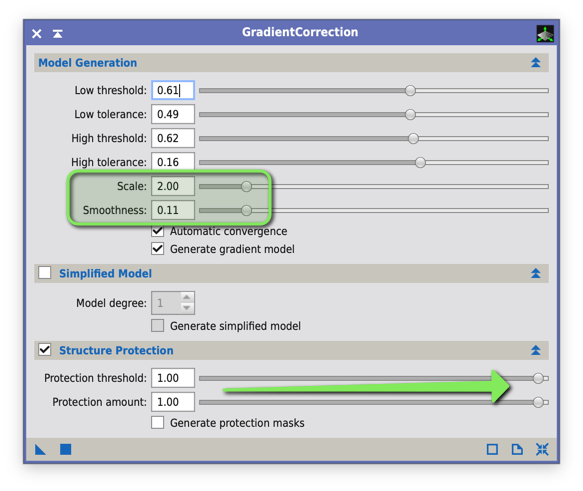Disable the Structure Protection checkbox
Screen dimensions: 583x491
(x=45, y=350)
